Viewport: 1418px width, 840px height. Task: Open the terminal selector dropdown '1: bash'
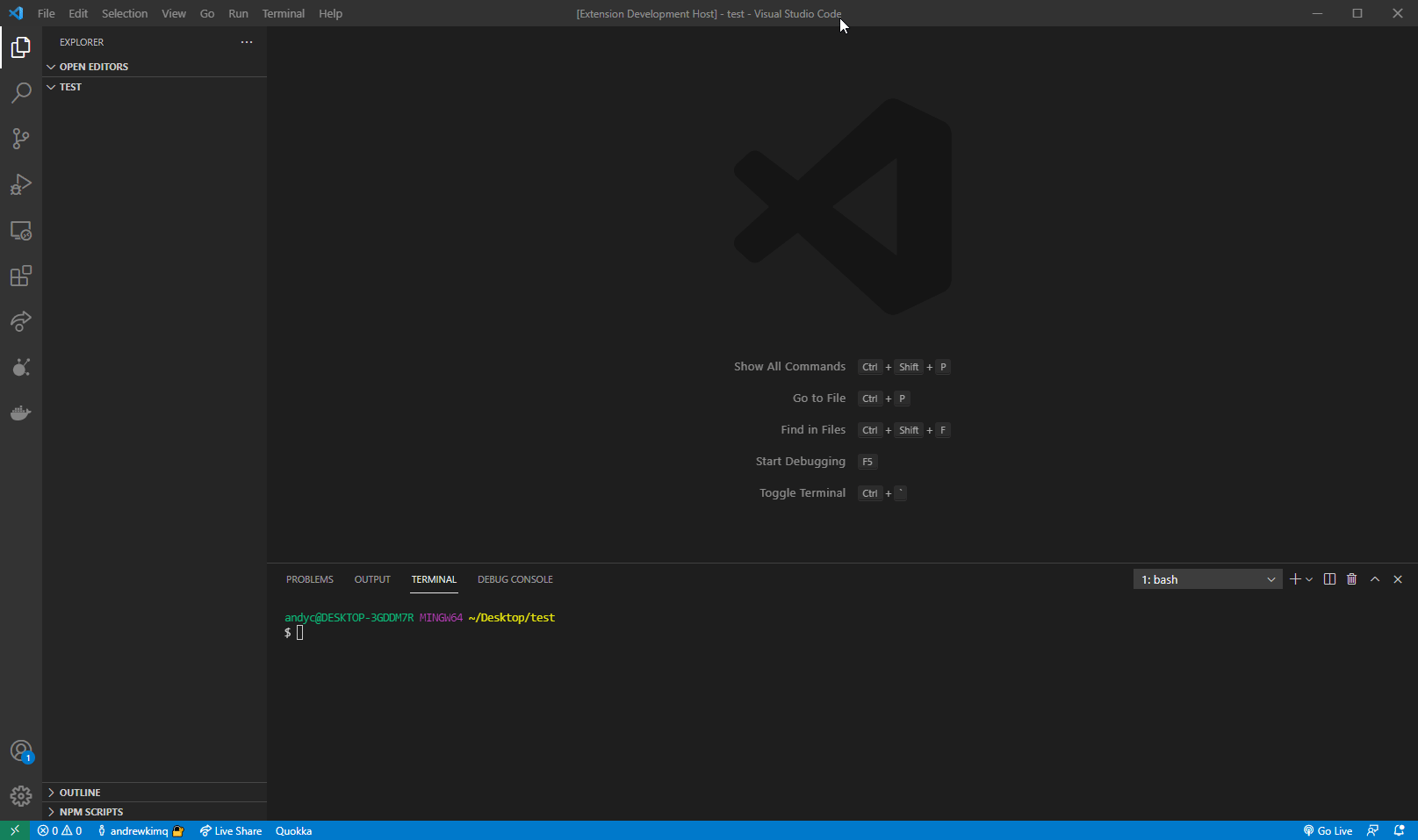(x=1208, y=579)
